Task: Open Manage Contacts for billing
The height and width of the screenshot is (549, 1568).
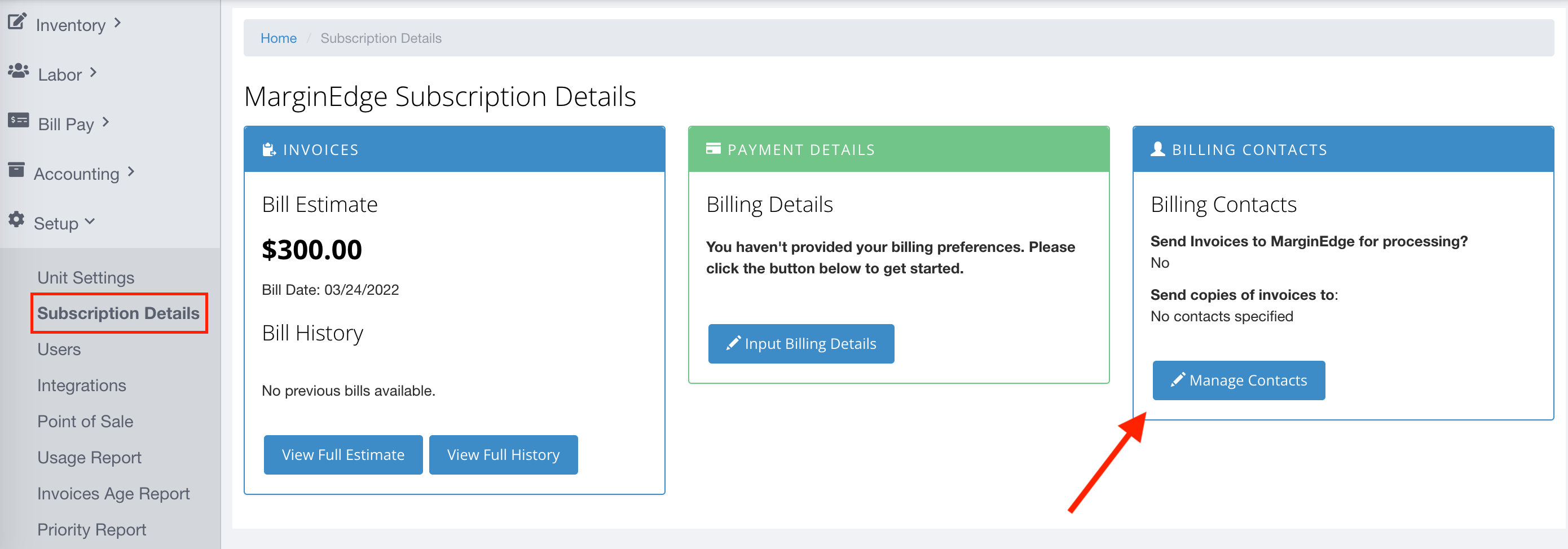Action: click(x=1238, y=380)
